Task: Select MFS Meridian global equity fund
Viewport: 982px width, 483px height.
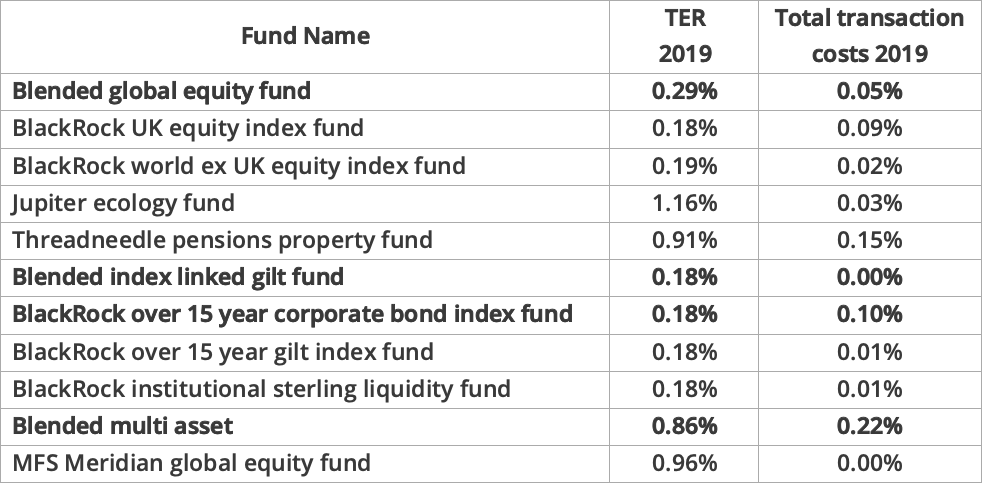Action: (x=191, y=463)
